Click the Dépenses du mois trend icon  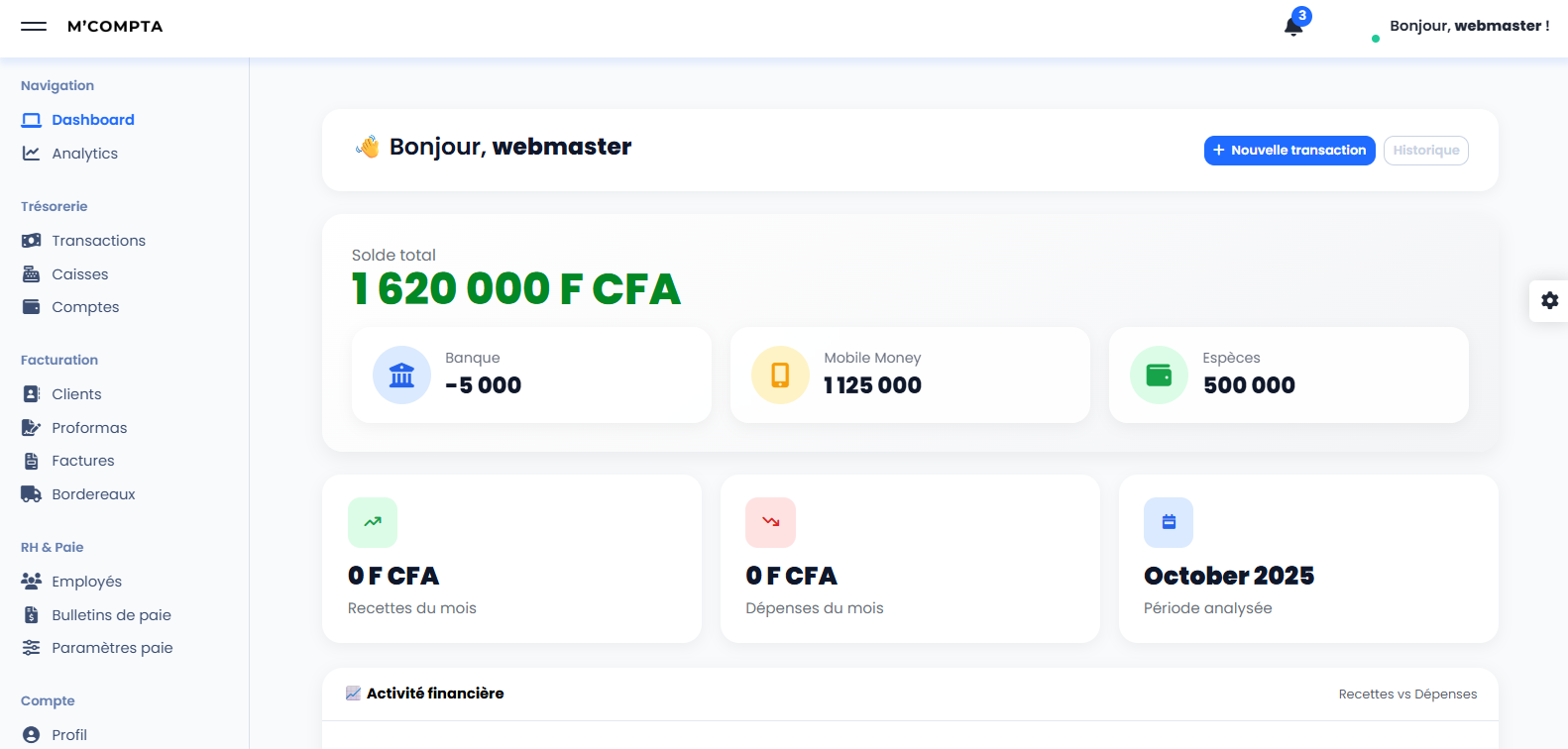770,522
